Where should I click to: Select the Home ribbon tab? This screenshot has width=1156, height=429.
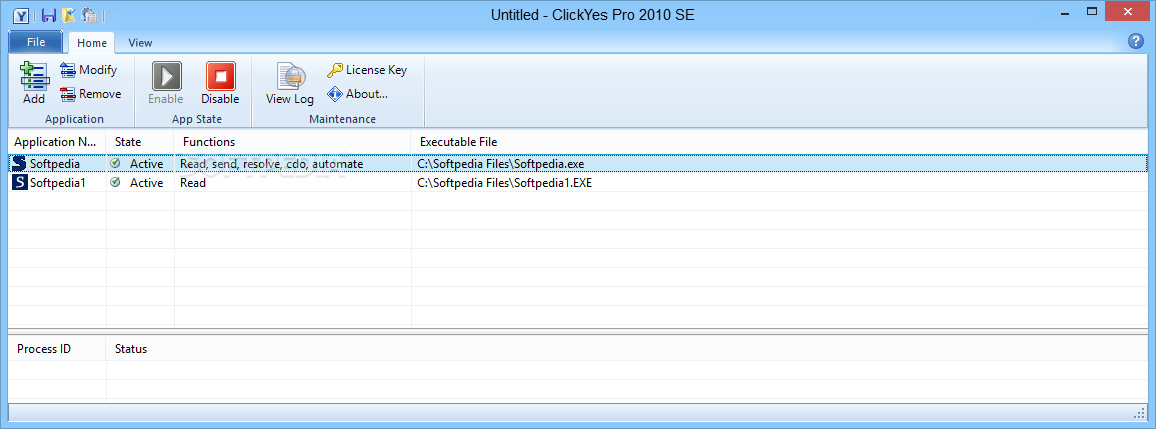tap(91, 43)
